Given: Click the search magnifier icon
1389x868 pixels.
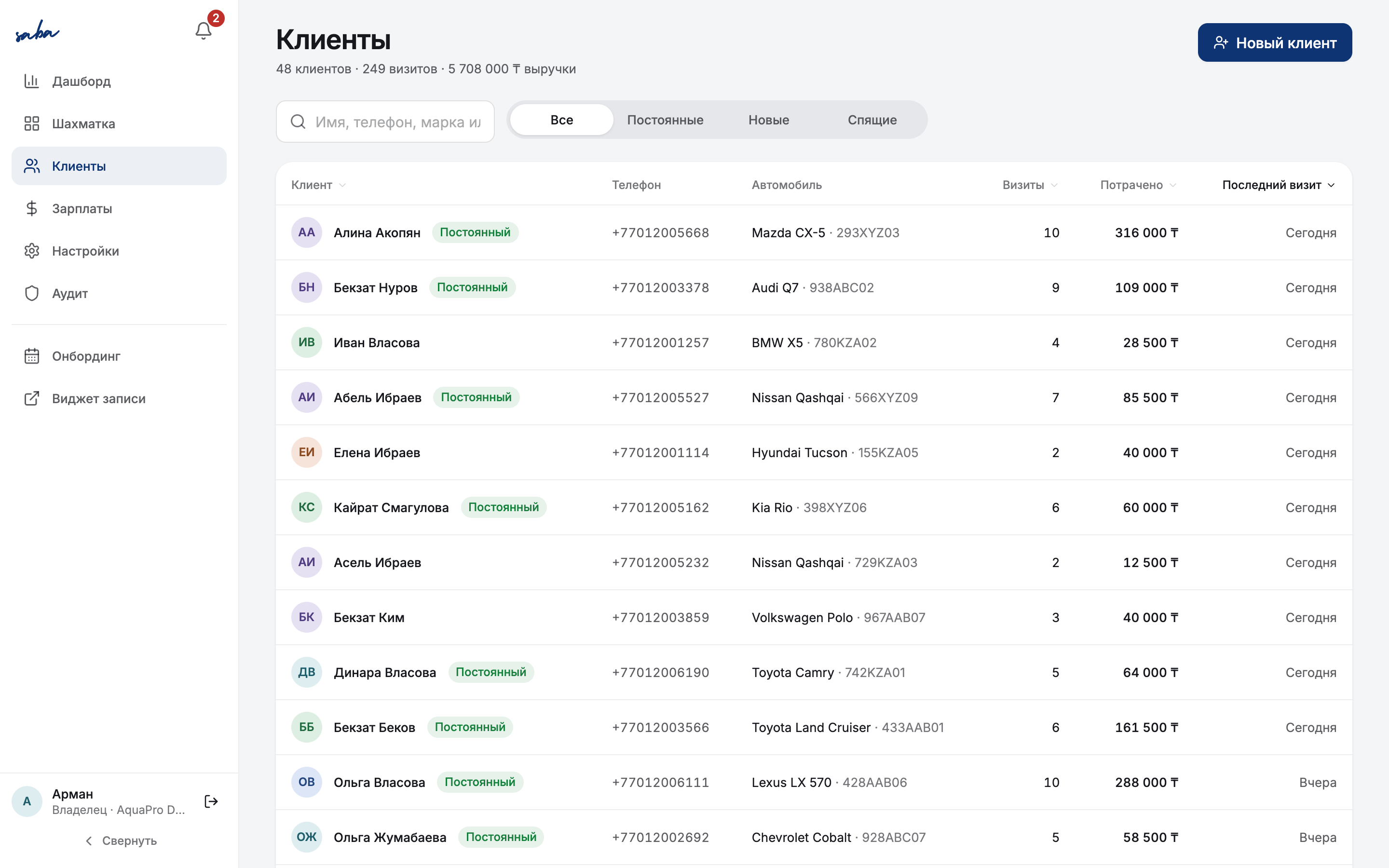Looking at the screenshot, I should tap(298, 122).
